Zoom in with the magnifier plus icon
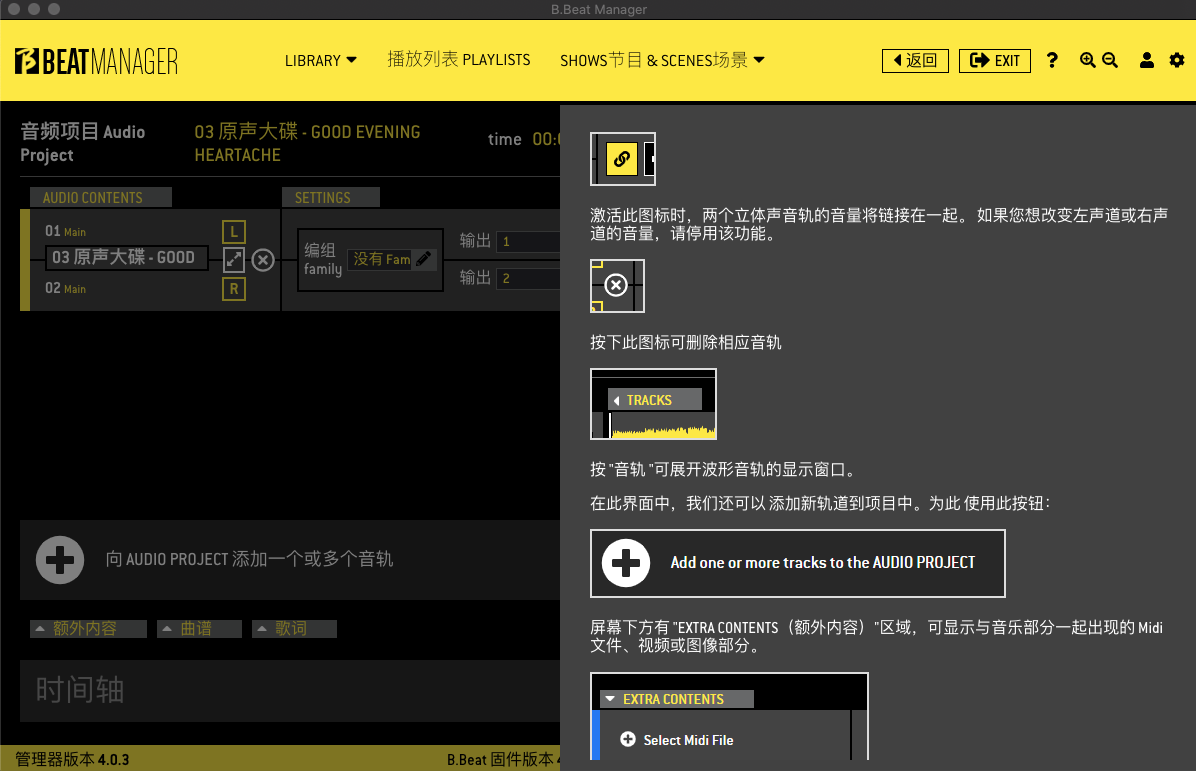The width and height of the screenshot is (1196, 771). click(x=1088, y=60)
